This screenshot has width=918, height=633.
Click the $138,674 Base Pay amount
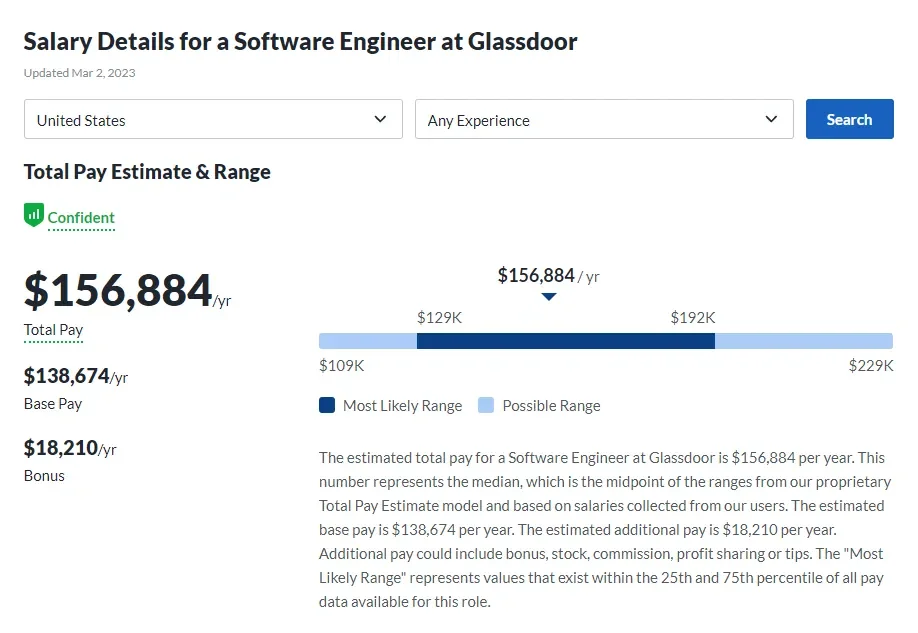pyautogui.click(x=66, y=376)
